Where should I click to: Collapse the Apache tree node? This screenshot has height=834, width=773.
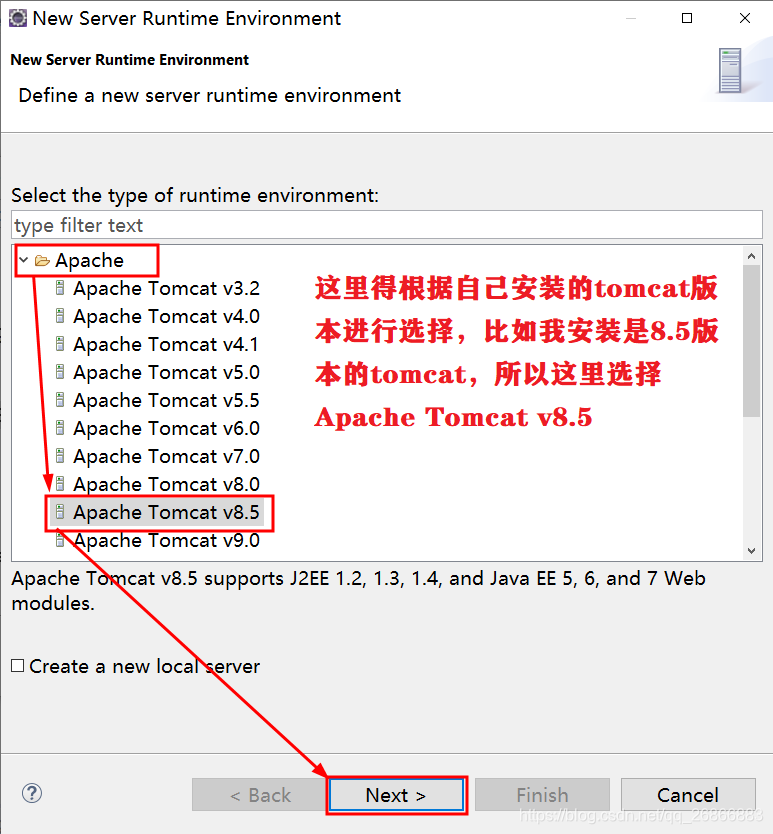pos(23,260)
